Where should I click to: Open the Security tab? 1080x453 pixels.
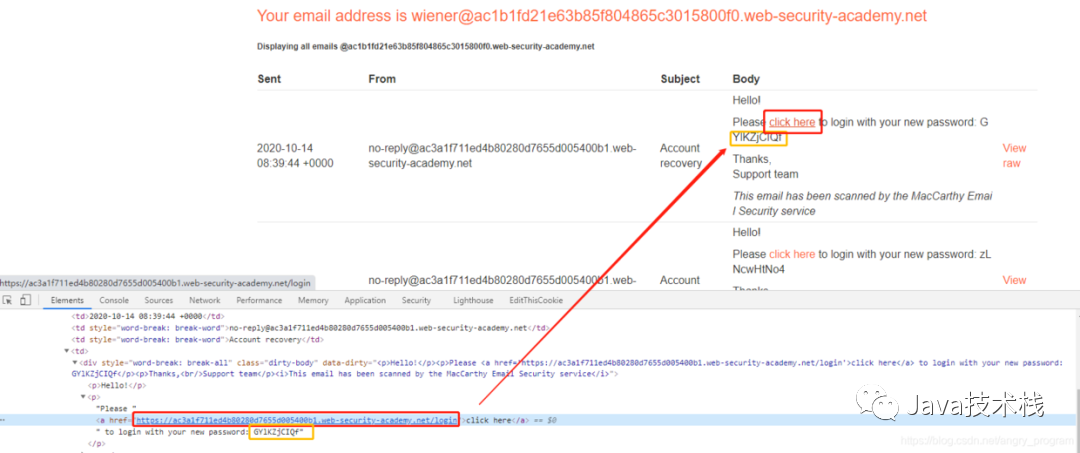pyautogui.click(x=416, y=300)
